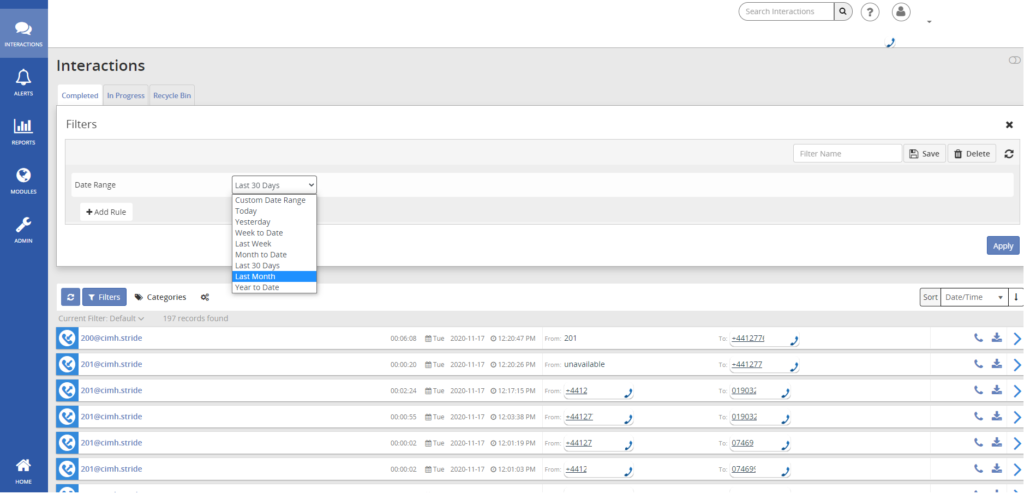1024x494 pixels.
Task: Open details chevron for 12:20:47 PM row
Action: click(1017, 338)
